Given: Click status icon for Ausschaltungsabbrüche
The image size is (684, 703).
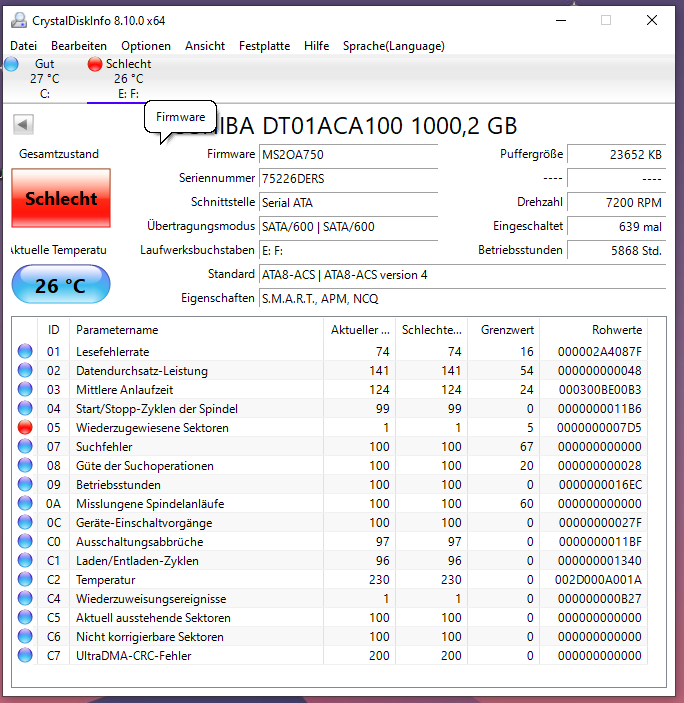Looking at the screenshot, I should coord(25,541).
